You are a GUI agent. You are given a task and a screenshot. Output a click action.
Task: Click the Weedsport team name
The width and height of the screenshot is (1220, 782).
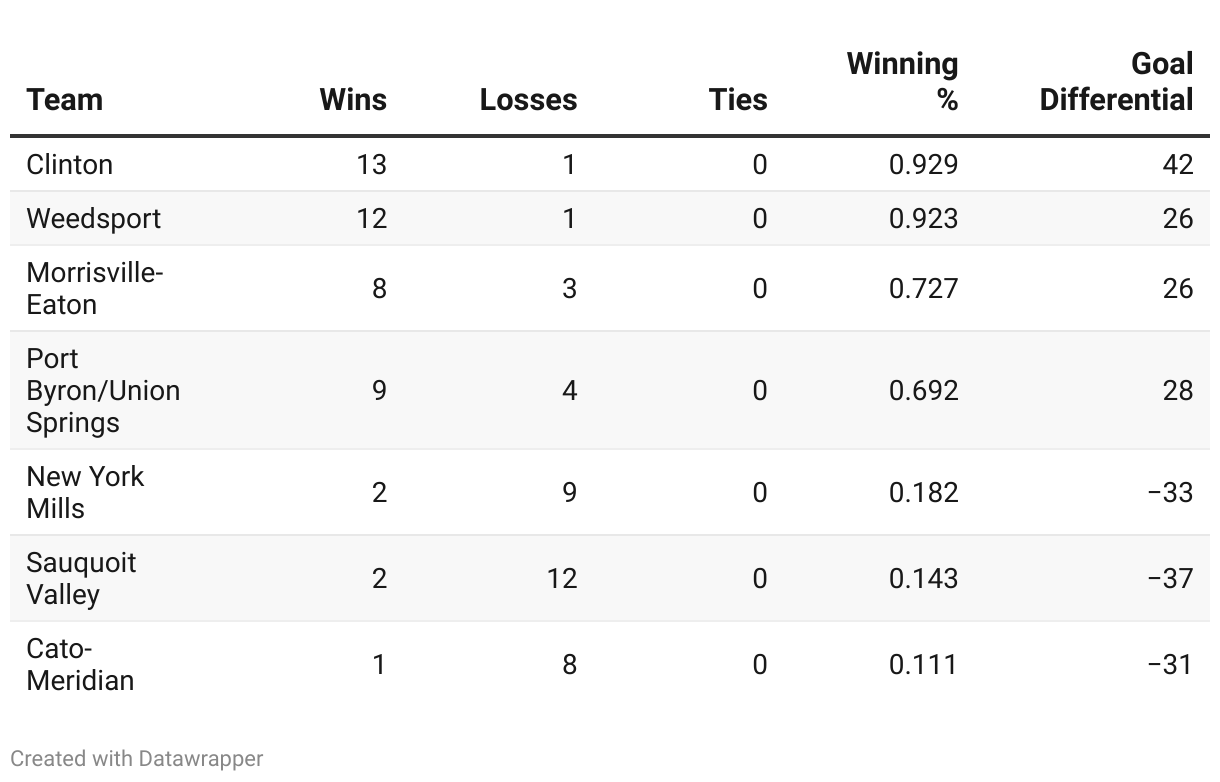coord(94,218)
